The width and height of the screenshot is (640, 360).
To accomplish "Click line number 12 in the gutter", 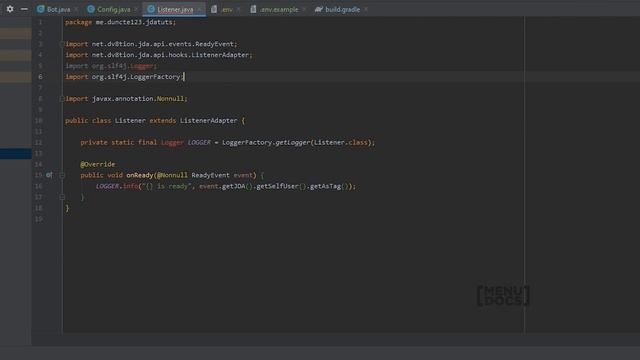I will [39, 143].
